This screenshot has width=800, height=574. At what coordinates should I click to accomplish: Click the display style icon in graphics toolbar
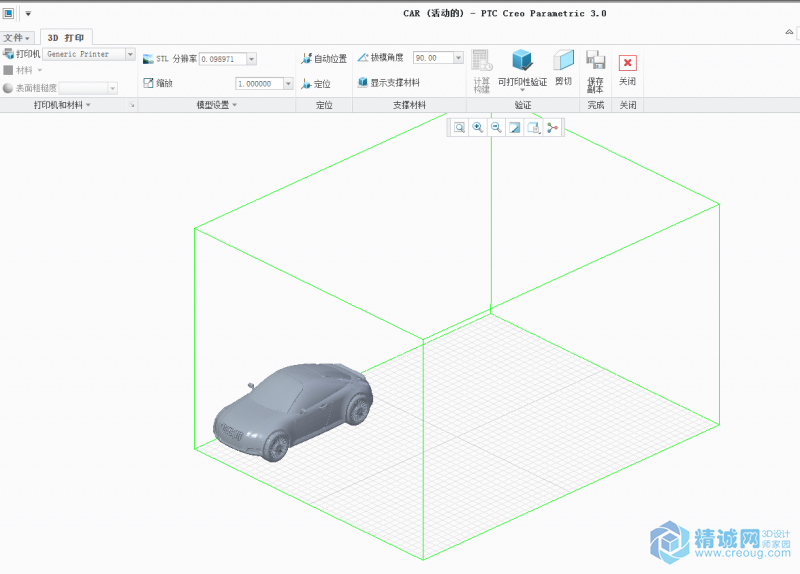[515, 128]
